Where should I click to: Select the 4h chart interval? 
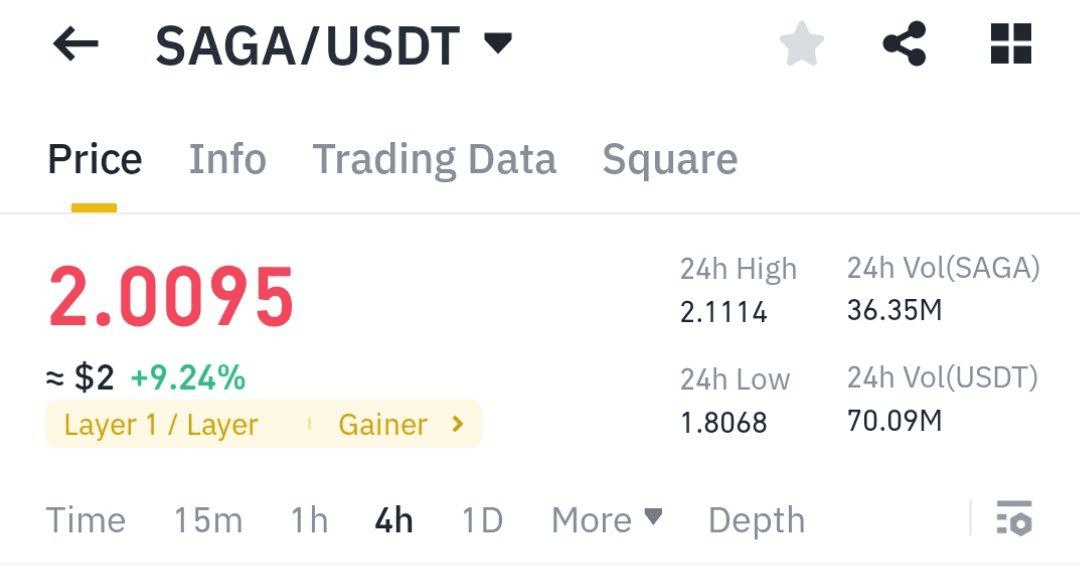pos(393,520)
